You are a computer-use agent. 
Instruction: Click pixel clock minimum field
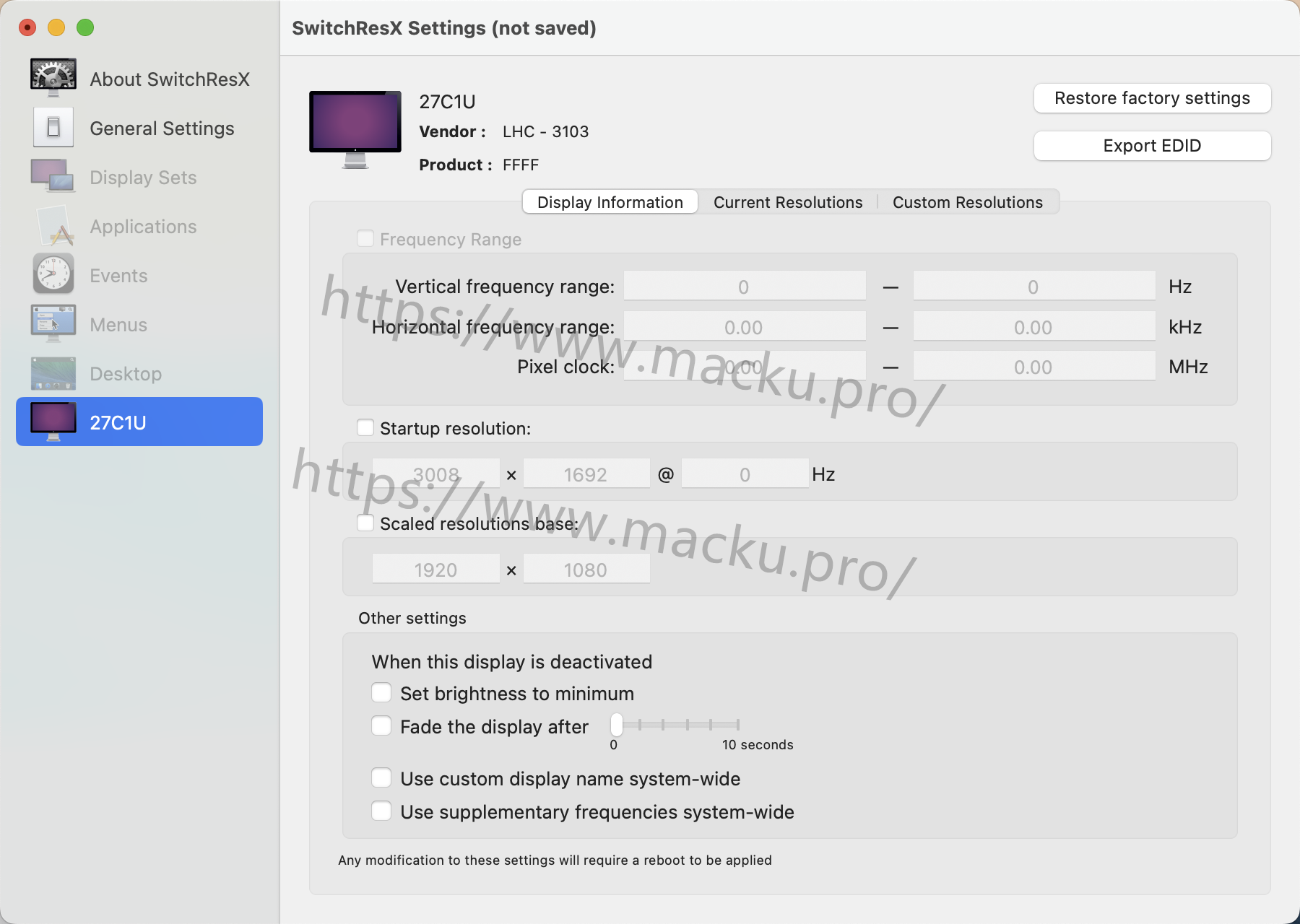tap(745, 366)
